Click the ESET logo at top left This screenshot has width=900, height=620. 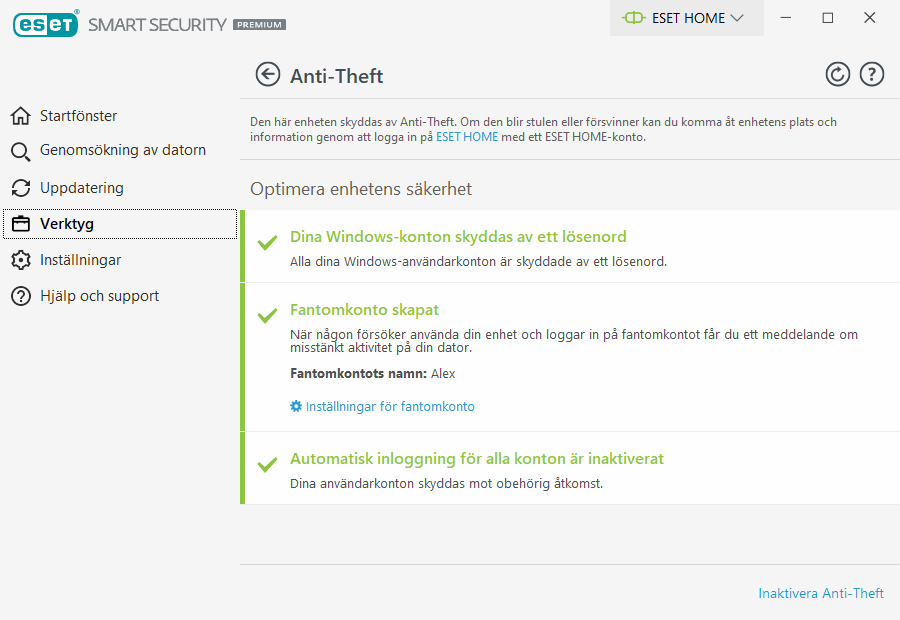(46, 25)
